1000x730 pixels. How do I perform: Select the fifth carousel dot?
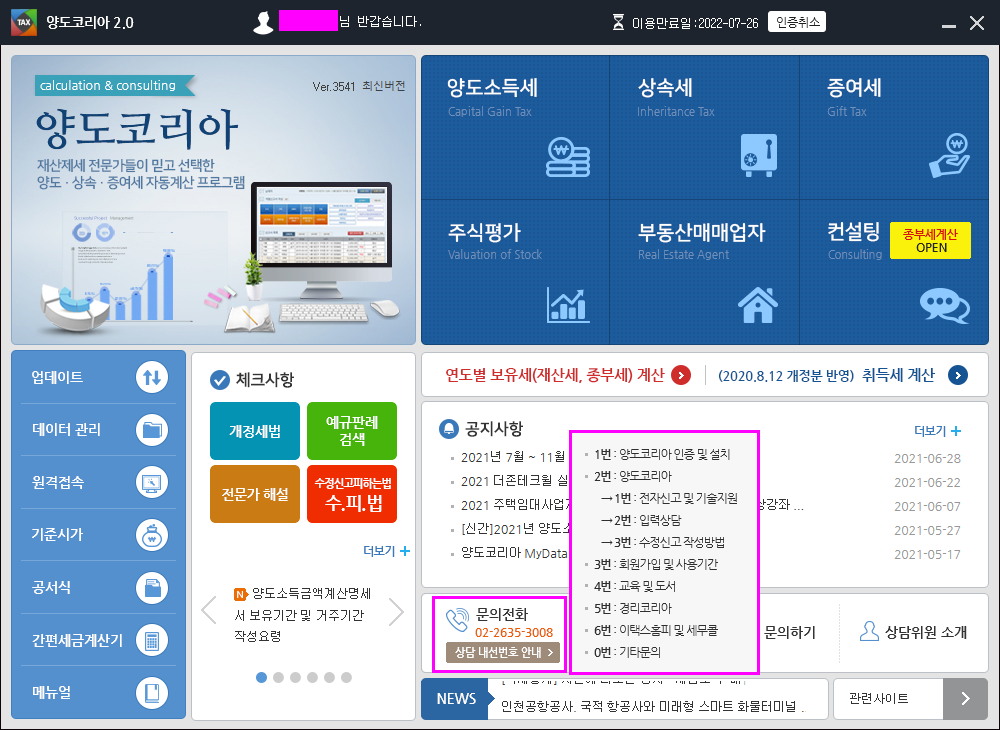pyautogui.click(x=329, y=677)
